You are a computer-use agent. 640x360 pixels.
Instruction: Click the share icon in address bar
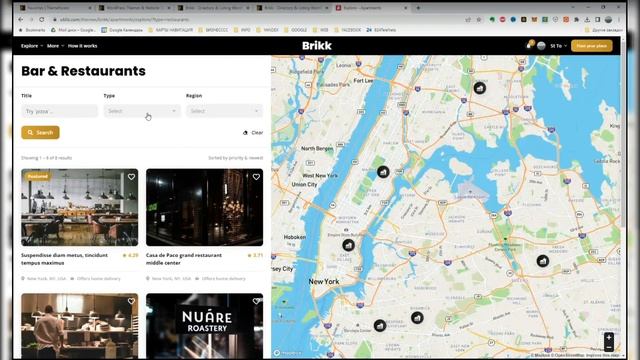click(468, 19)
